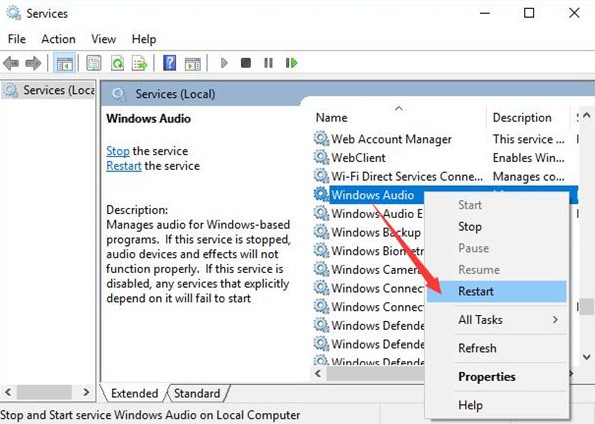Switch to the Standard tab

click(197, 393)
